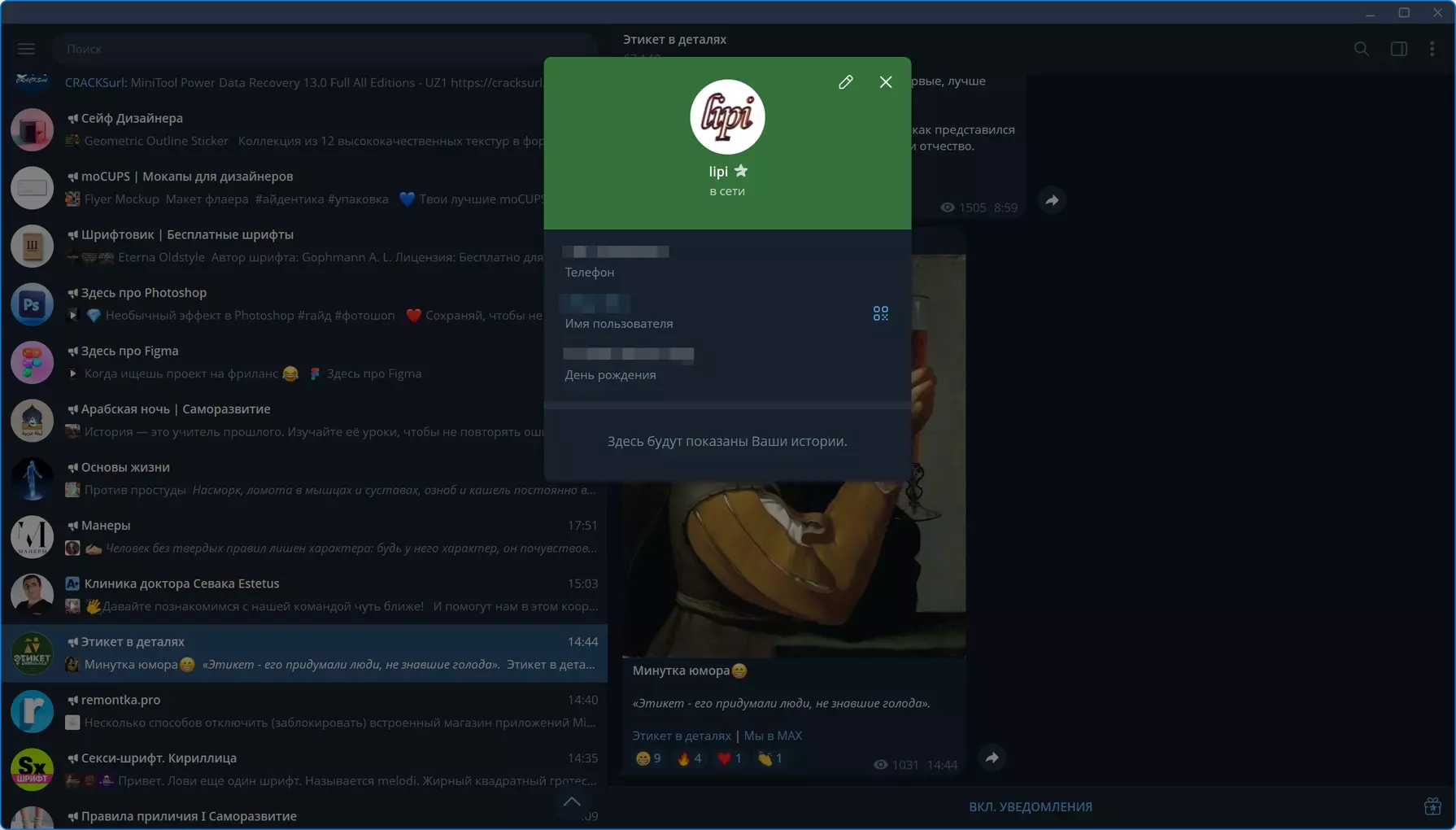Click the gift icon in bottom corner
1456x830 pixels.
1432,806
